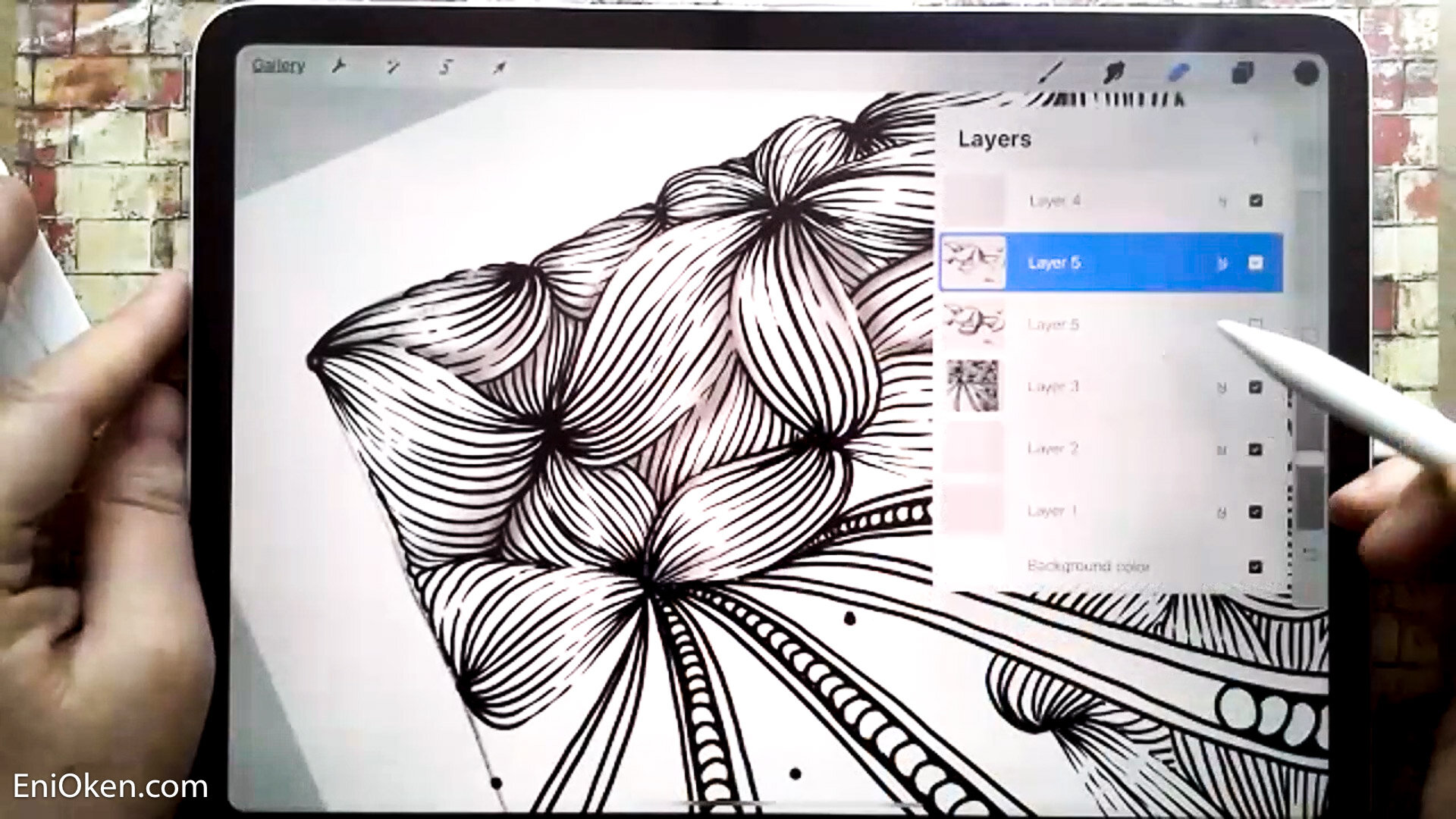
Task: Activate the Selection S-shaped tool
Action: [x=446, y=67]
